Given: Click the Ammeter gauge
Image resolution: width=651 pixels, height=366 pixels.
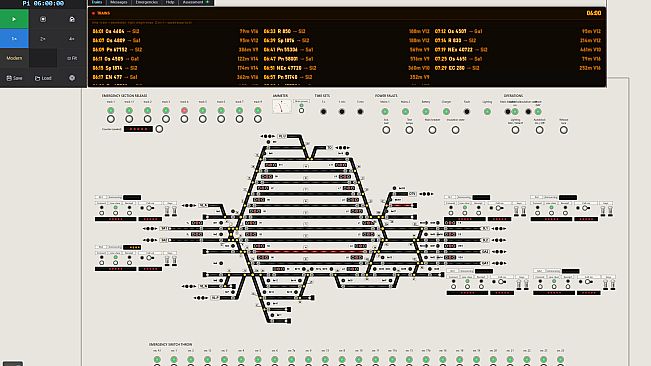Looking at the screenshot, I should [282, 106].
